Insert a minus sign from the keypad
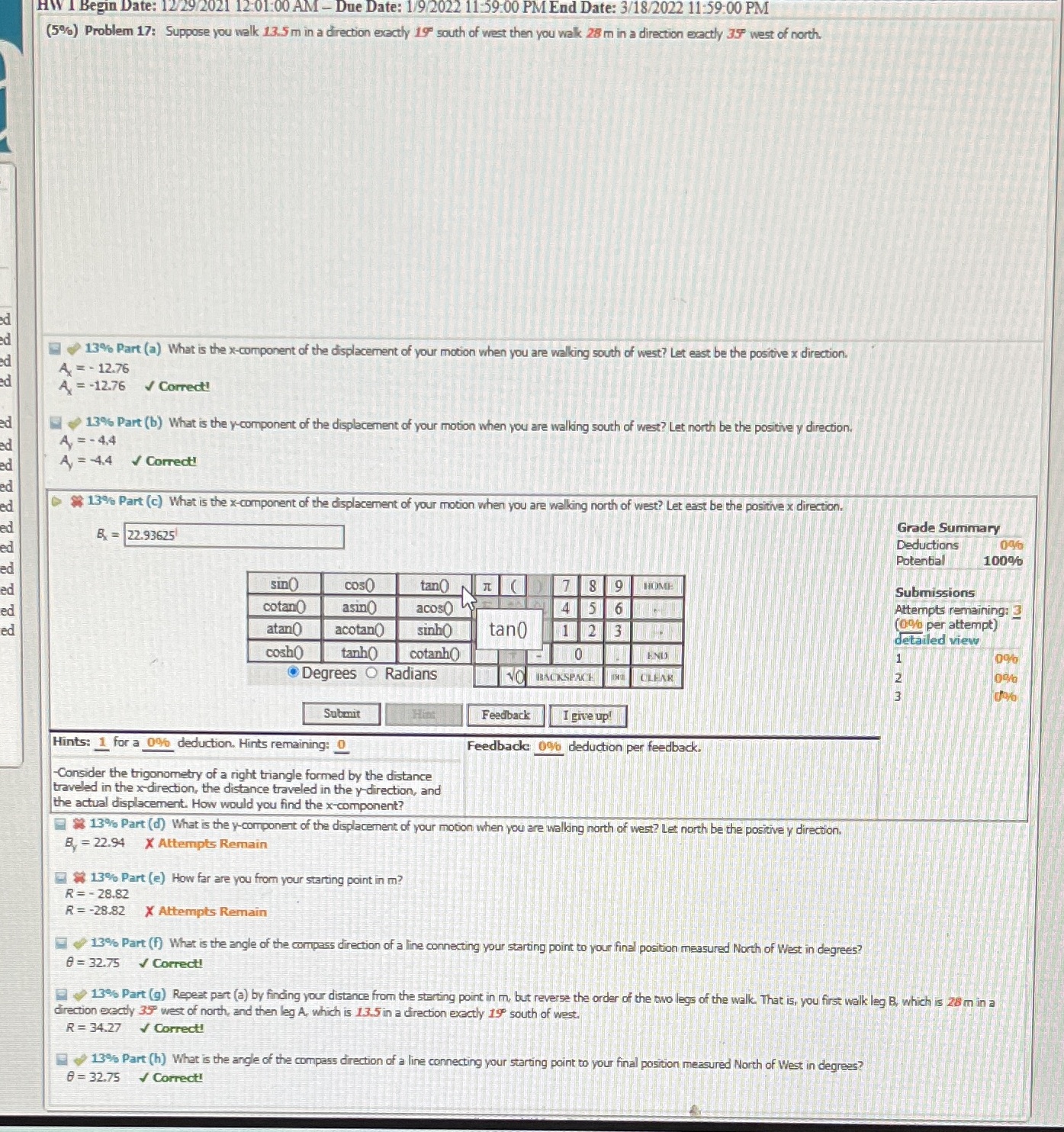Viewport: 1064px width, 1132px height. coord(538,654)
